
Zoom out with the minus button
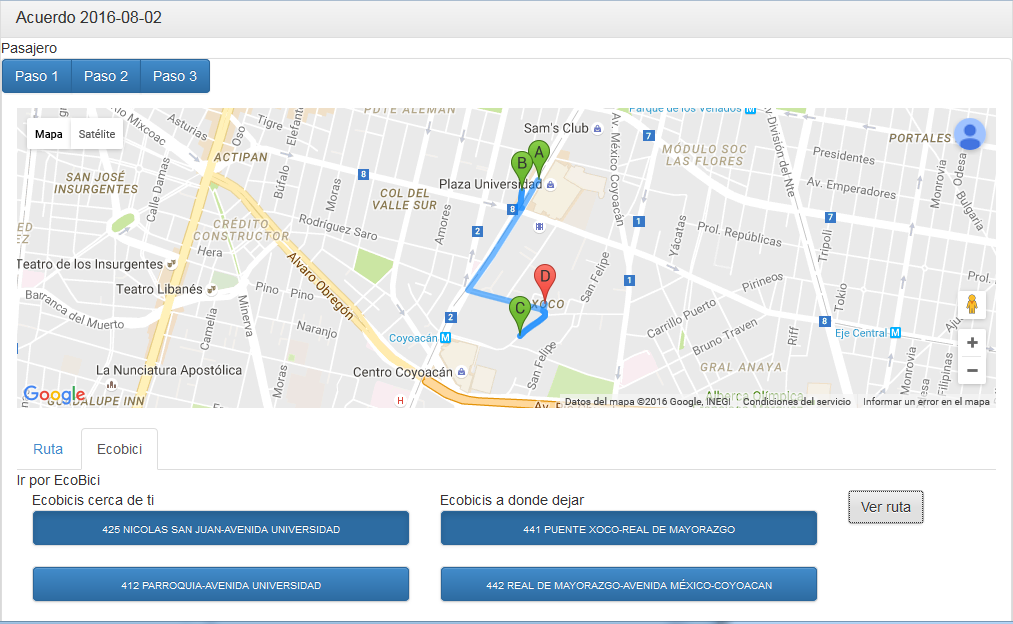coord(972,371)
